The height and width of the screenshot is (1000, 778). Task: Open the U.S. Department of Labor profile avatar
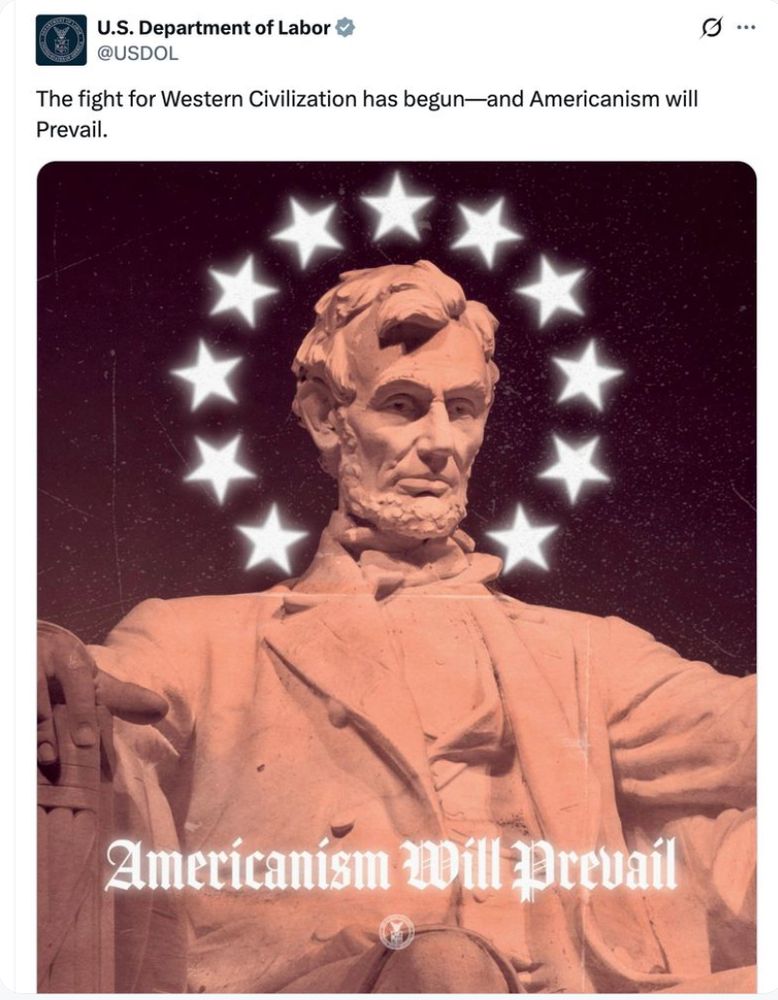61,40
